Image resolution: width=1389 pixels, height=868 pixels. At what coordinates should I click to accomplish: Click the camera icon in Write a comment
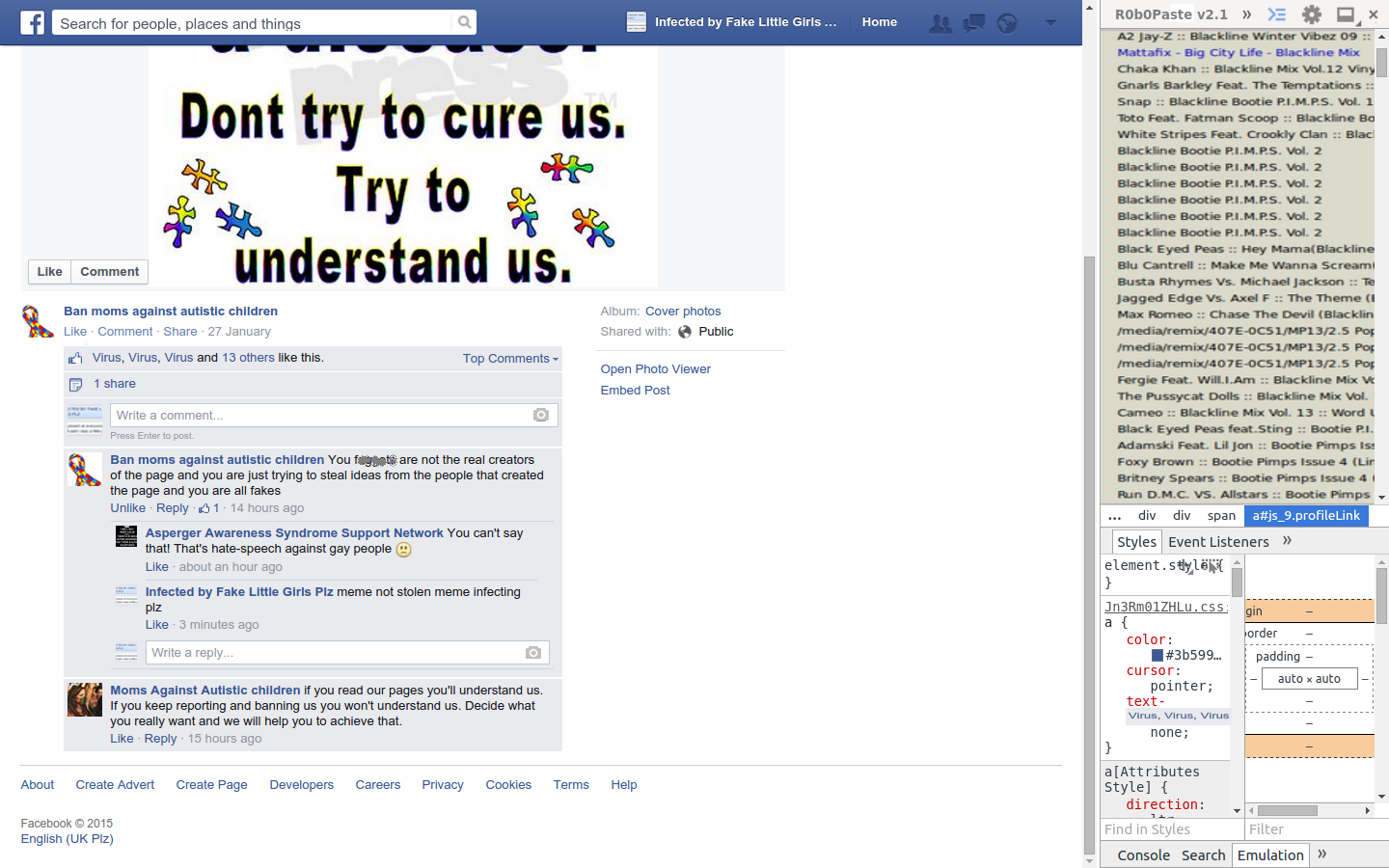click(x=541, y=415)
